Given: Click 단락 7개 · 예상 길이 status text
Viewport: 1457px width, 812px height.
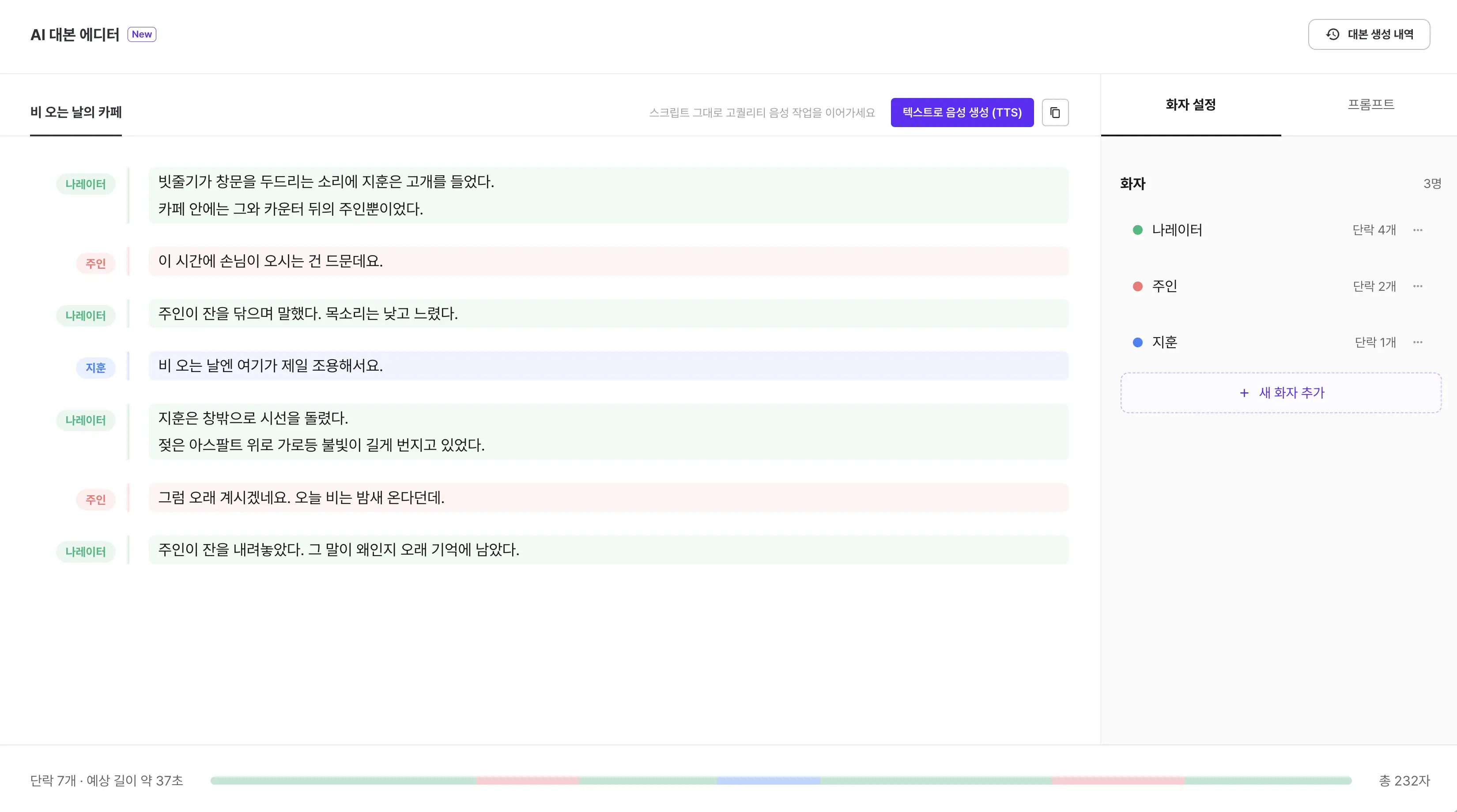Looking at the screenshot, I should pos(106,780).
